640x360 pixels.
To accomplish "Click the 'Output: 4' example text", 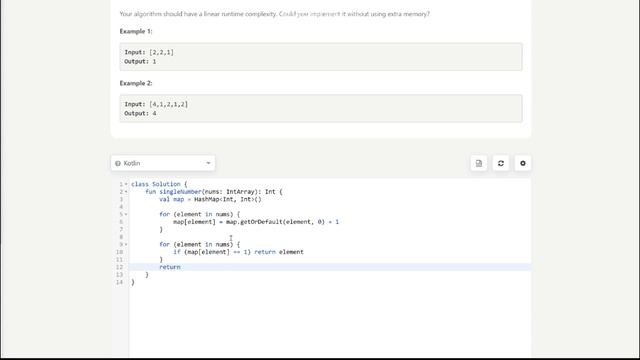I will (x=140, y=113).
